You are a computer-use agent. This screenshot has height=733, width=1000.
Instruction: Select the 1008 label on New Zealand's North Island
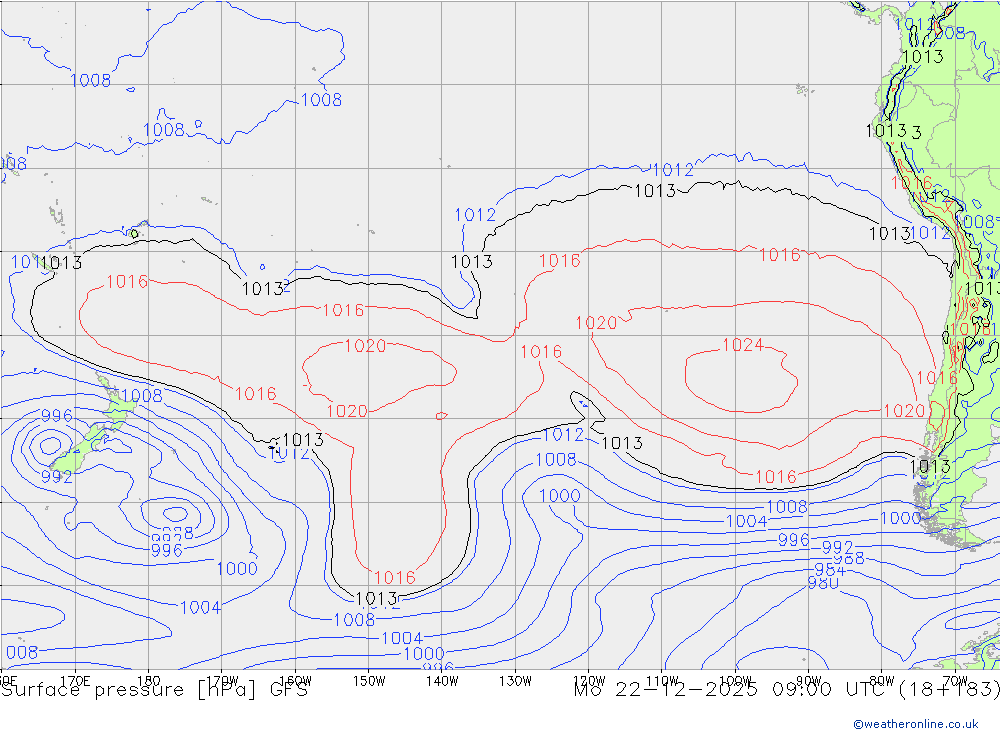click(x=142, y=396)
